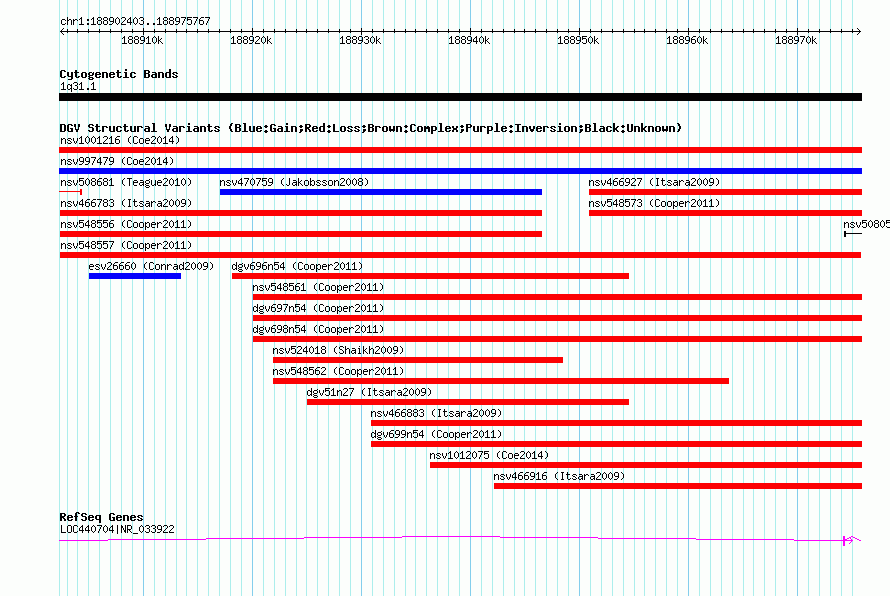Click the 188950k ruler tick label
The width and height of the screenshot is (890, 596).
578,40
